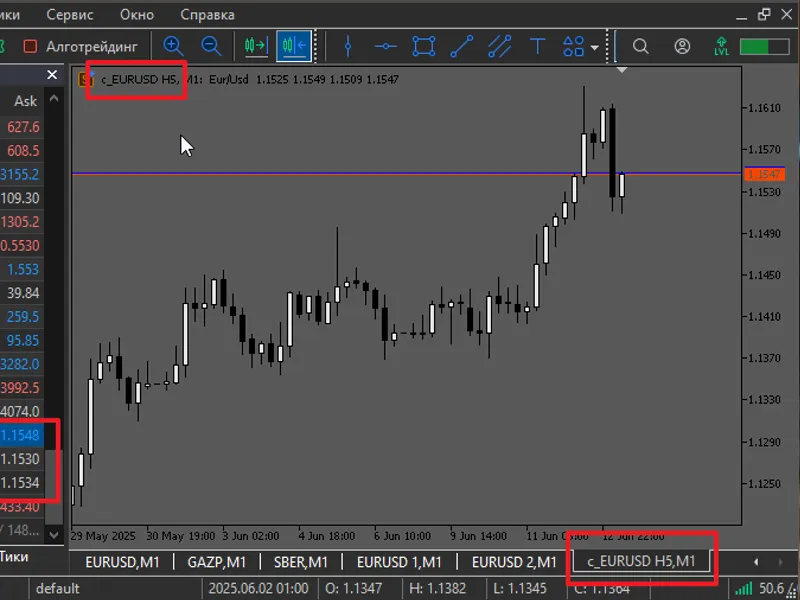Switch to the GAZP,M1 chart tab
800x600 pixels.
click(217, 562)
